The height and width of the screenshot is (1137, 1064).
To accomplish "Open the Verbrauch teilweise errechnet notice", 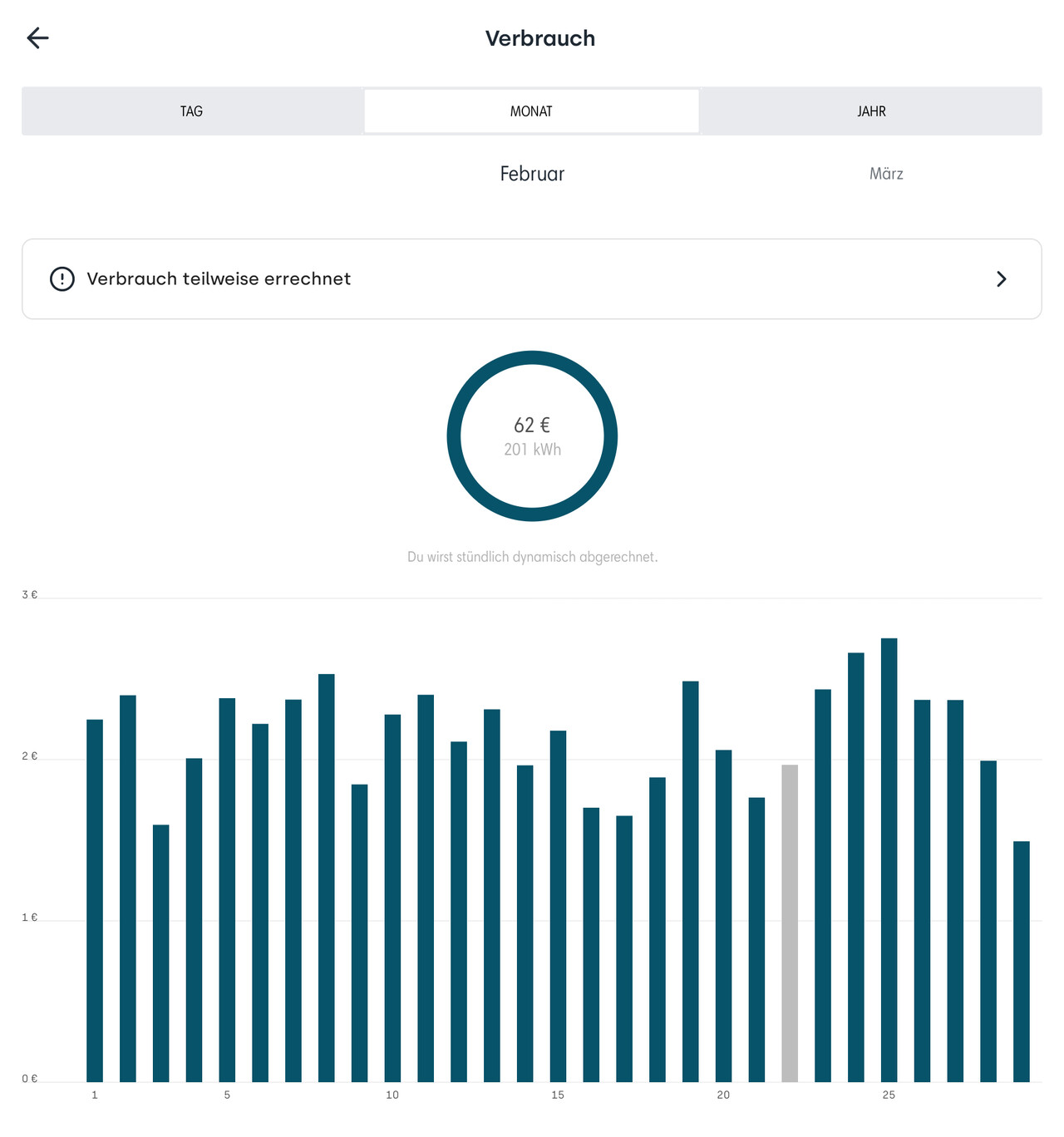I will coord(531,279).
